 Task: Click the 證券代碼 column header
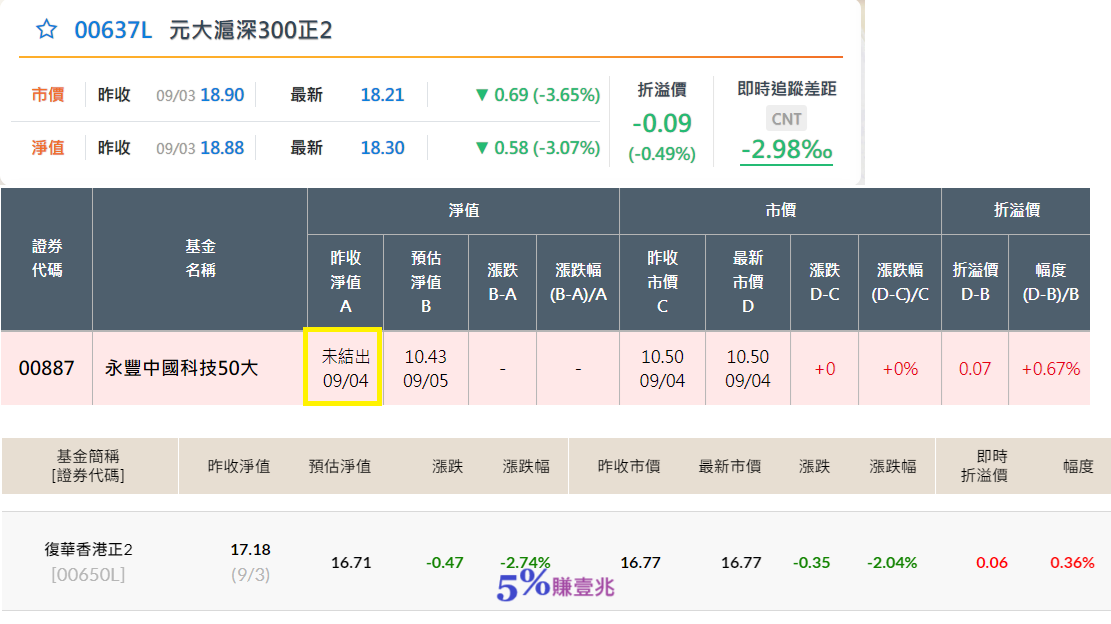click(x=47, y=259)
